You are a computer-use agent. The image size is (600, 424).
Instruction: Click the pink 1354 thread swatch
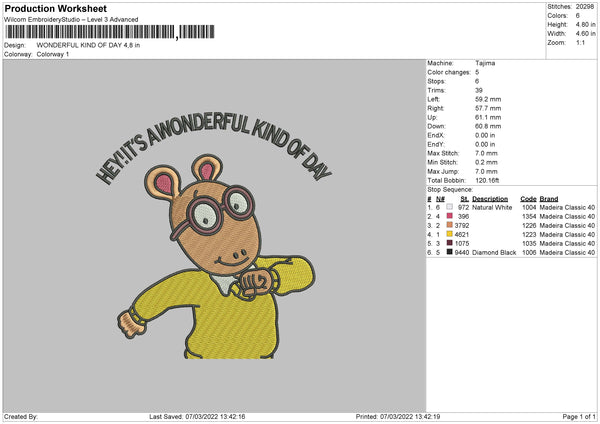click(x=449, y=216)
